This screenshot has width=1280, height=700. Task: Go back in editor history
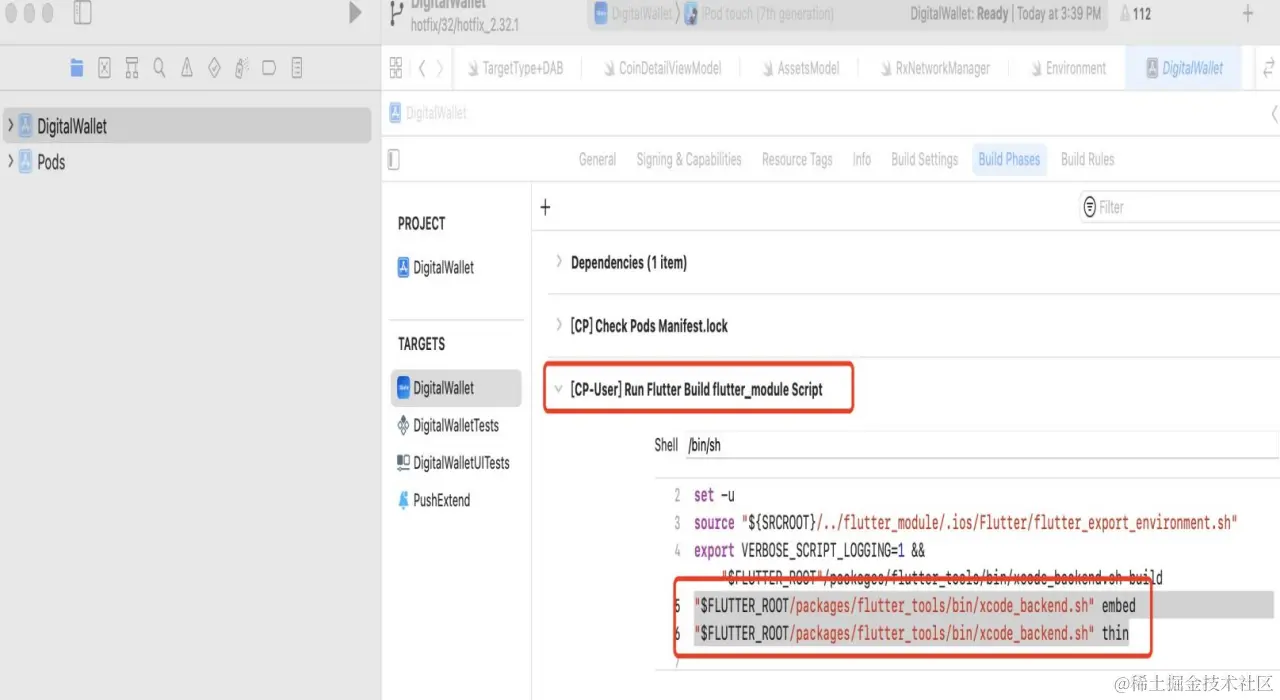click(422, 68)
